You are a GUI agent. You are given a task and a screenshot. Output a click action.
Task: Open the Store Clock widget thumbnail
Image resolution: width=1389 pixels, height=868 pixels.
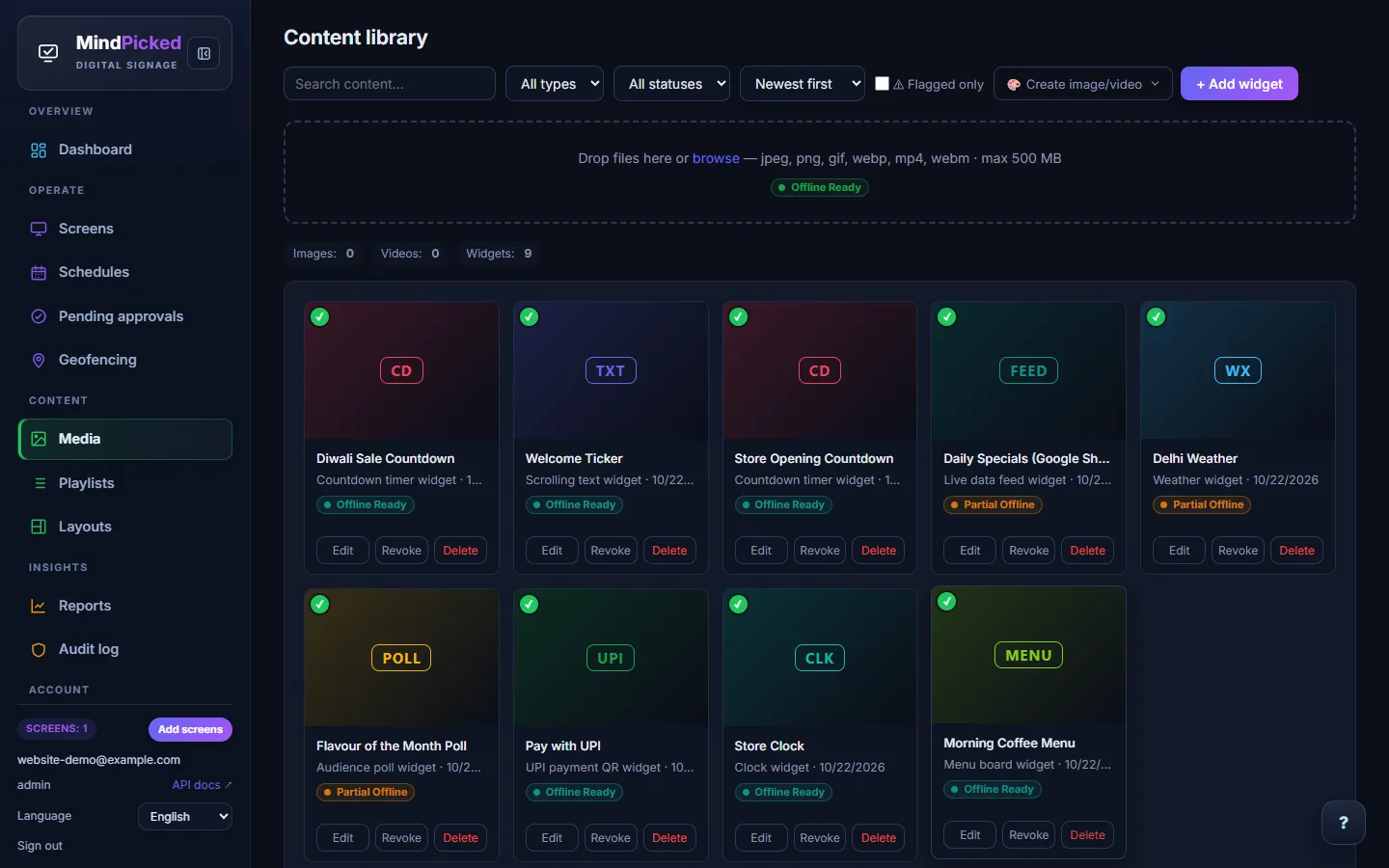820,658
